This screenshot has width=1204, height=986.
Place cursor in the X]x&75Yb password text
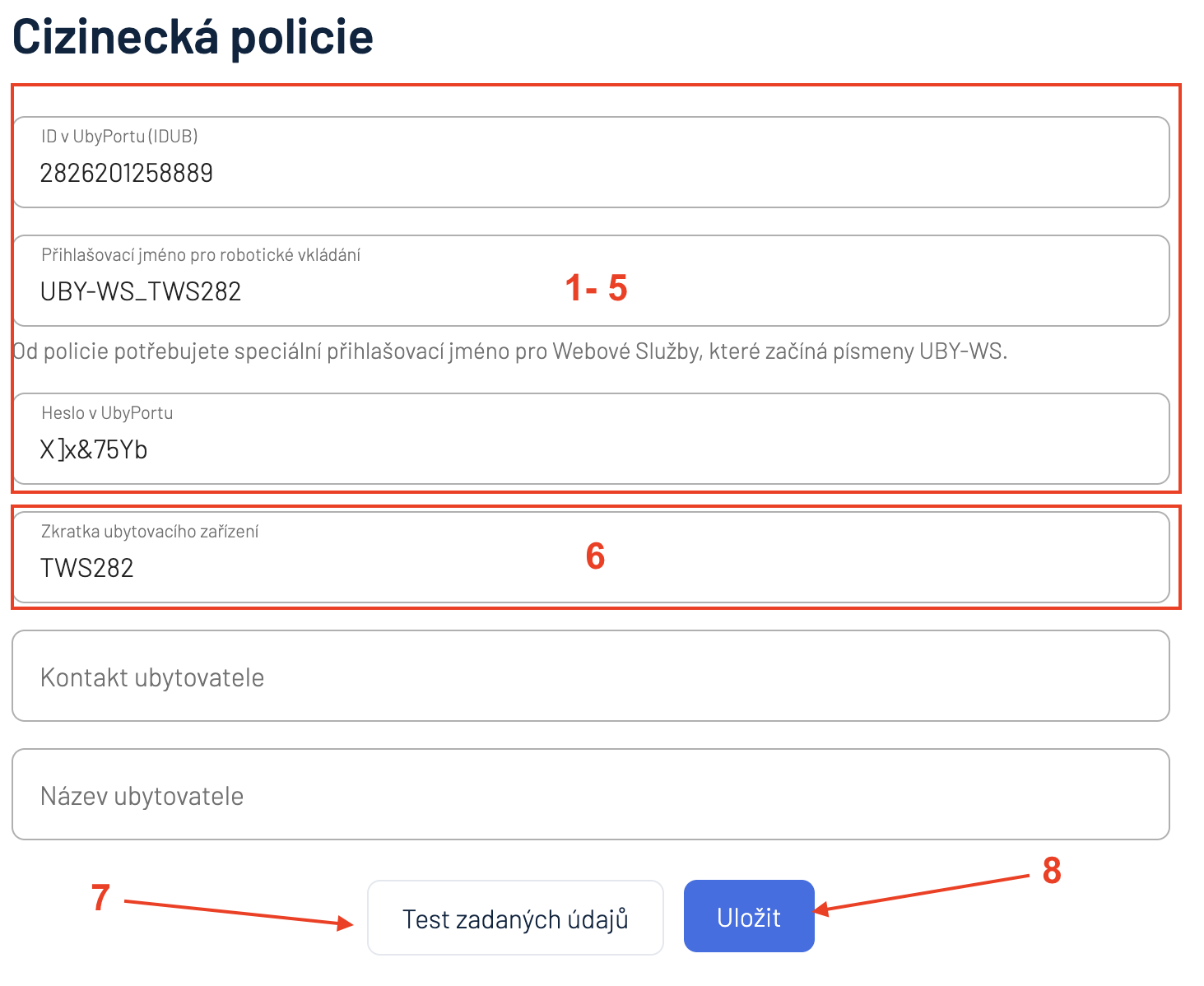coord(94,449)
